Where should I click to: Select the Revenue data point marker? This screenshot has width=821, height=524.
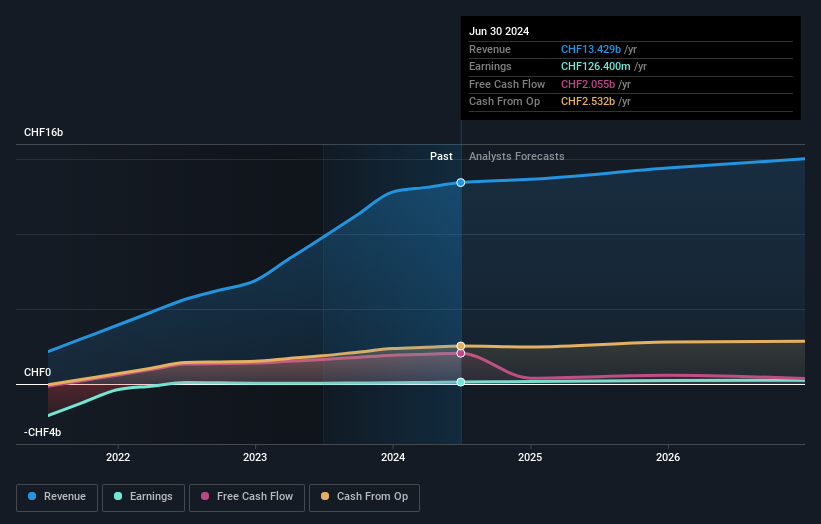click(x=461, y=183)
